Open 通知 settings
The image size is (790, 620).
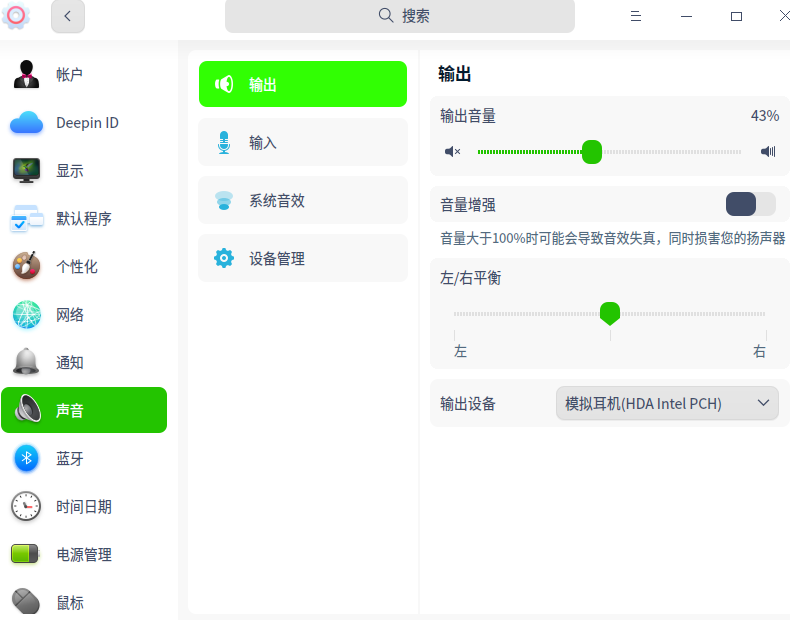(x=84, y=362)
